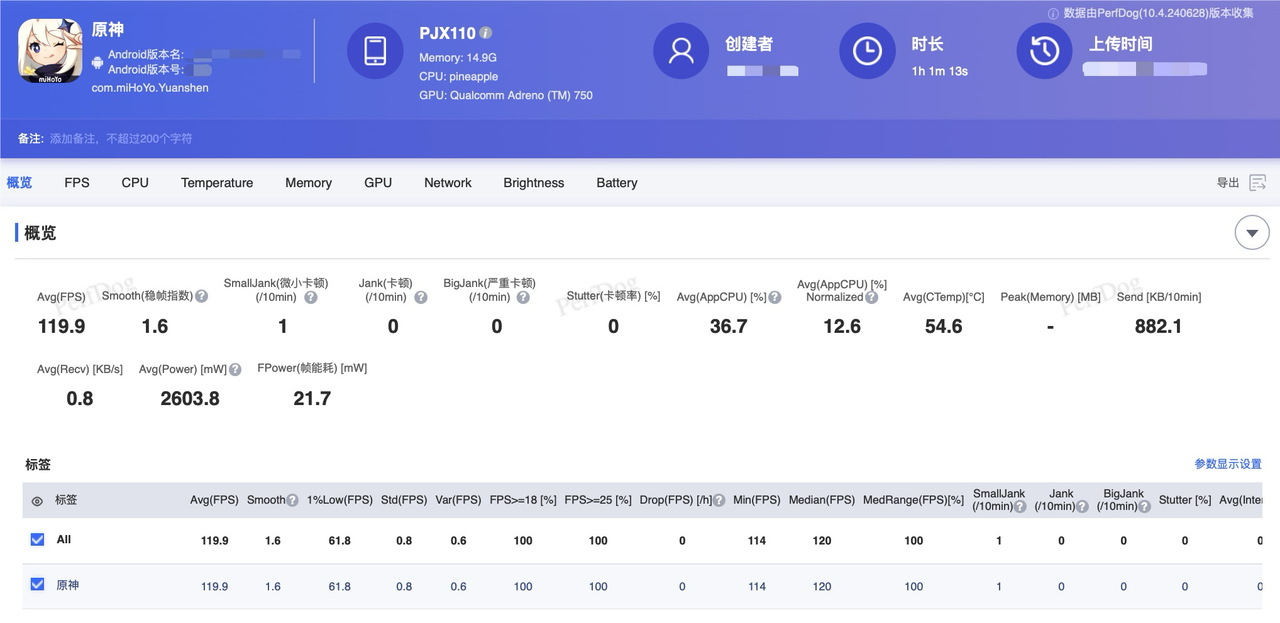
Task: Click the creator user icon
Action: point(681,51)
